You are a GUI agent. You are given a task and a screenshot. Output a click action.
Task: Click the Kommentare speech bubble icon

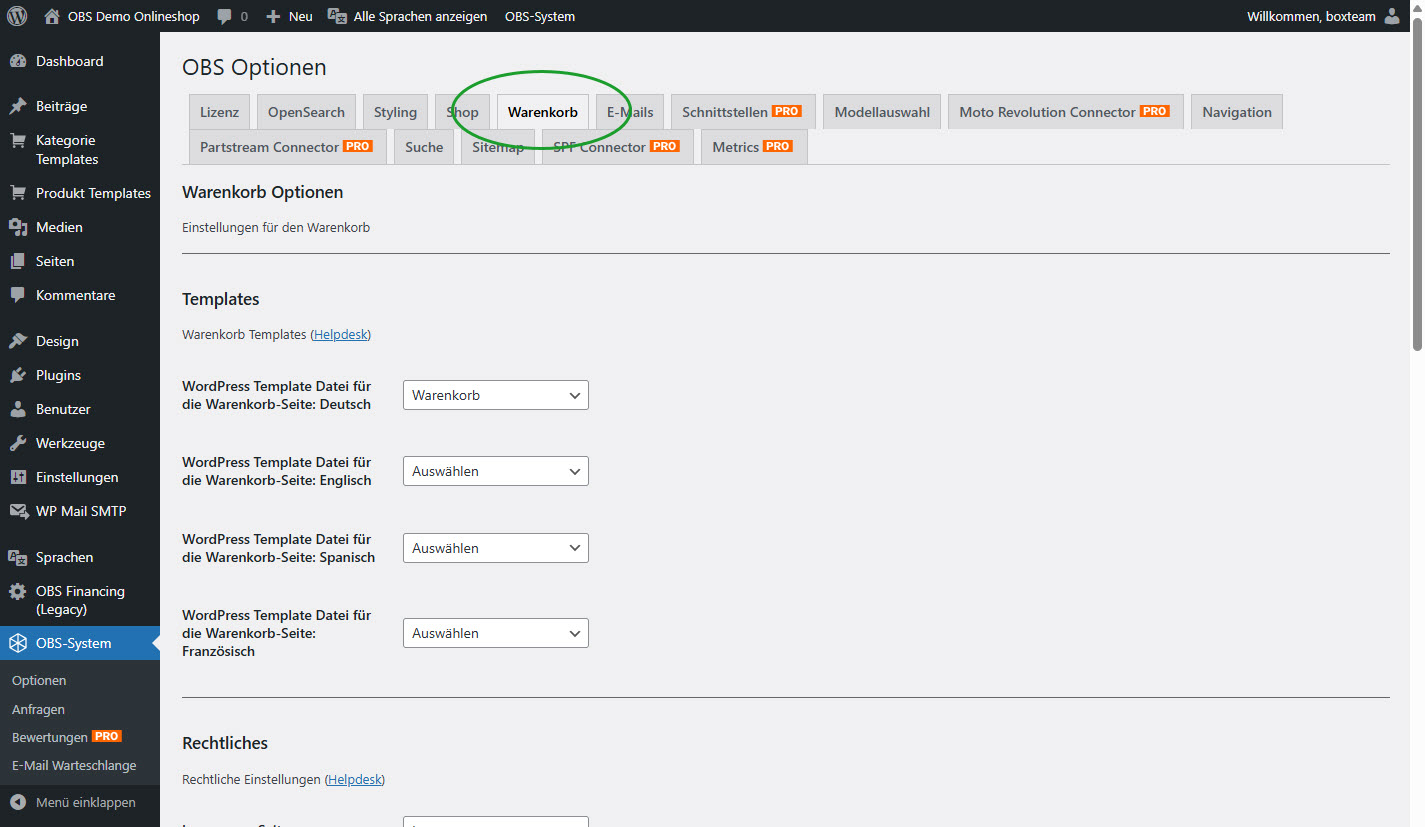(18, 295)
